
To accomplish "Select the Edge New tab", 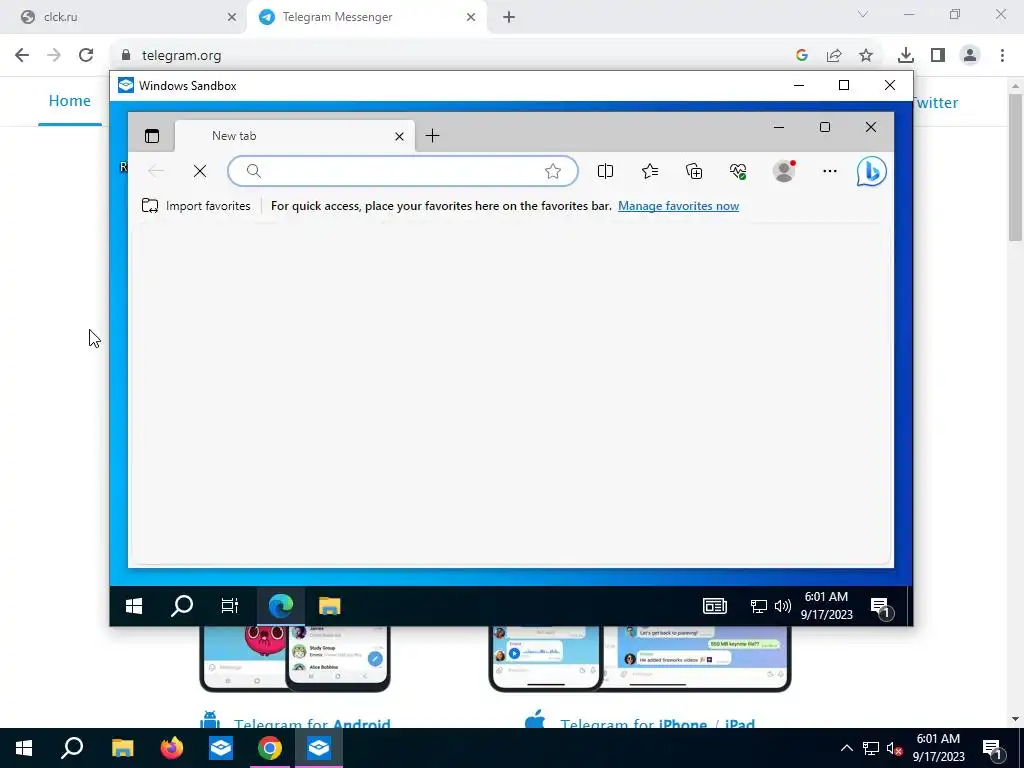I will (295, 136).
